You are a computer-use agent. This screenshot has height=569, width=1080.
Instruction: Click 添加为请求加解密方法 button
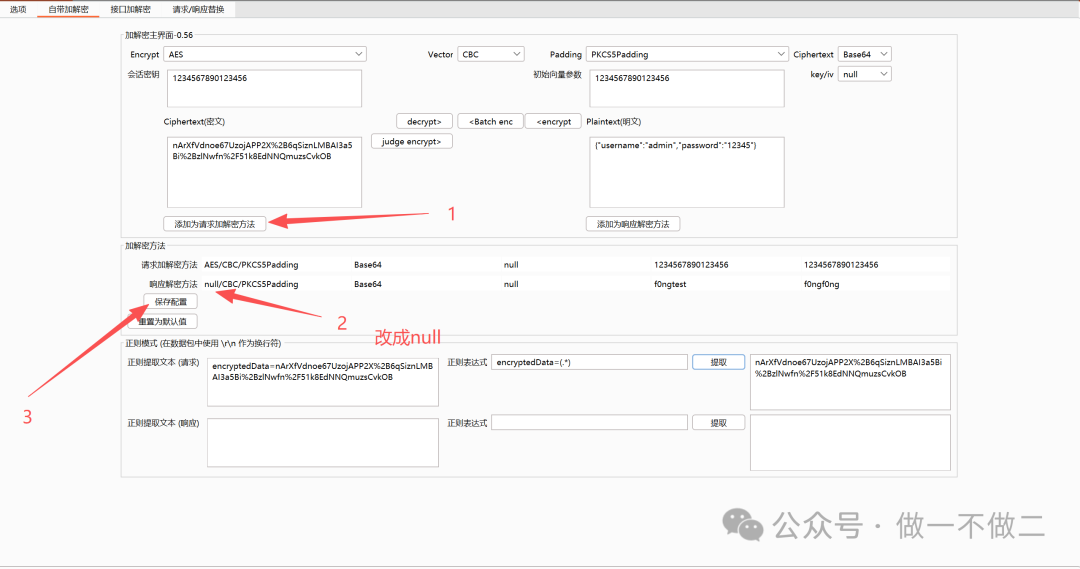click(215, 224)
